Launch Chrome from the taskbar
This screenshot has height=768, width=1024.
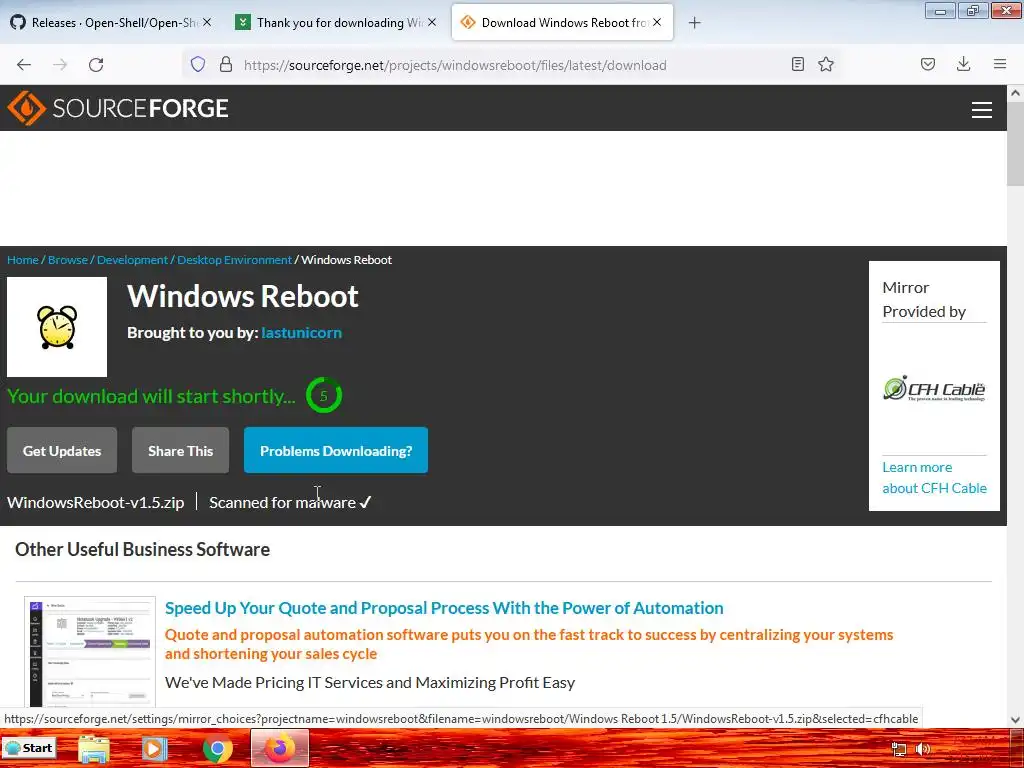click(x=217, y=749)
